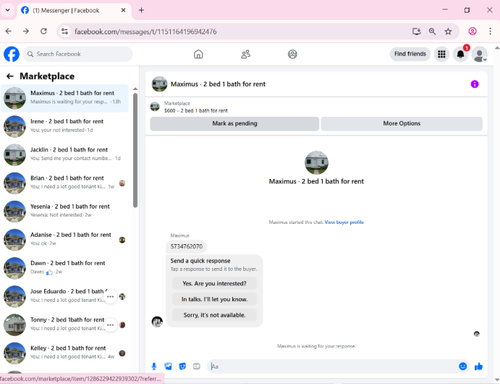The image size is (500, 384).
Task: Click the install app icon in address bar
Action: tap(416, 31)
